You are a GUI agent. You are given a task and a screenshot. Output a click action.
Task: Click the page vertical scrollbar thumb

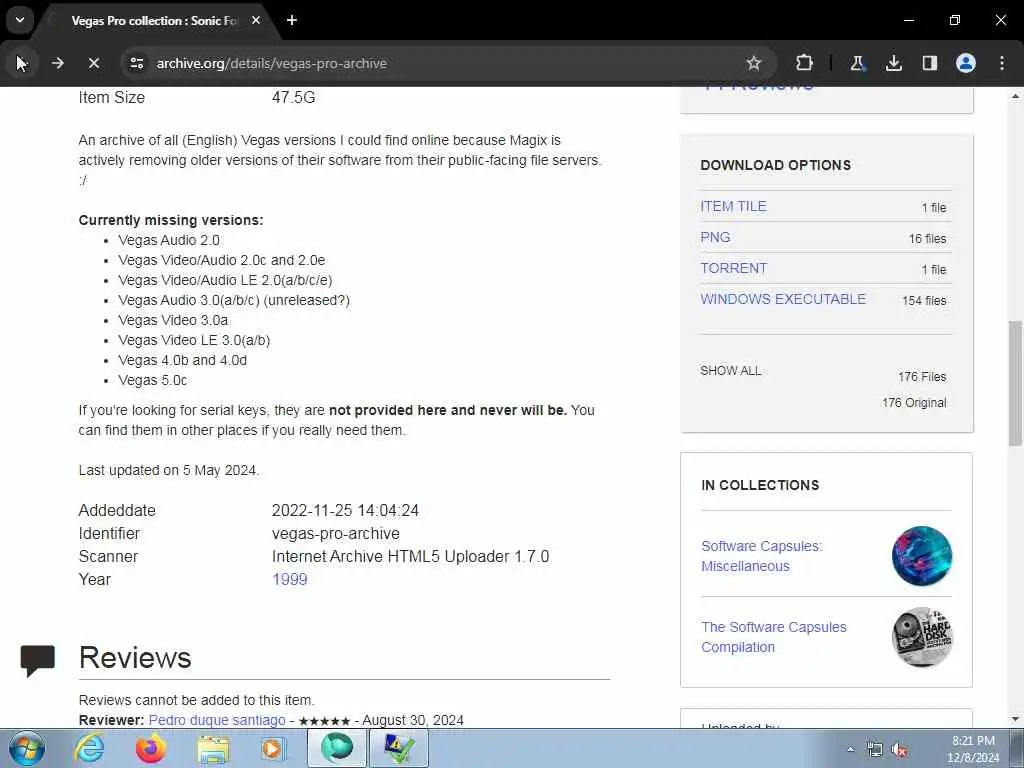click(x=1015, y=382)
